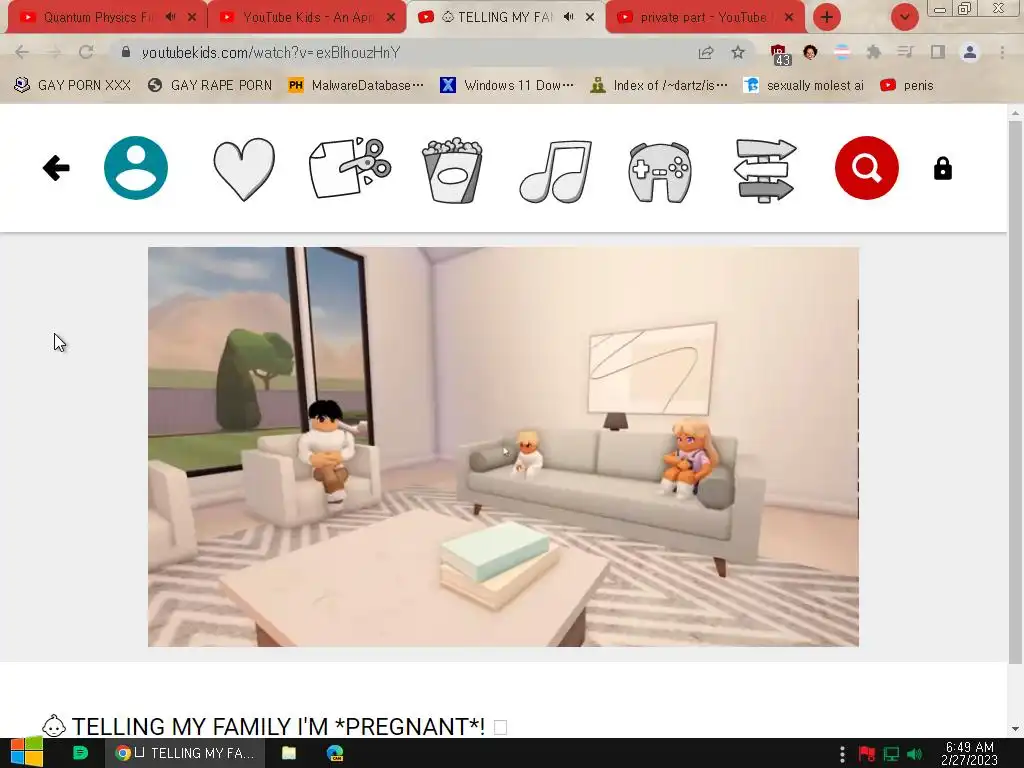
Task: Open the signpost Explore category
Action: point(764,170)
